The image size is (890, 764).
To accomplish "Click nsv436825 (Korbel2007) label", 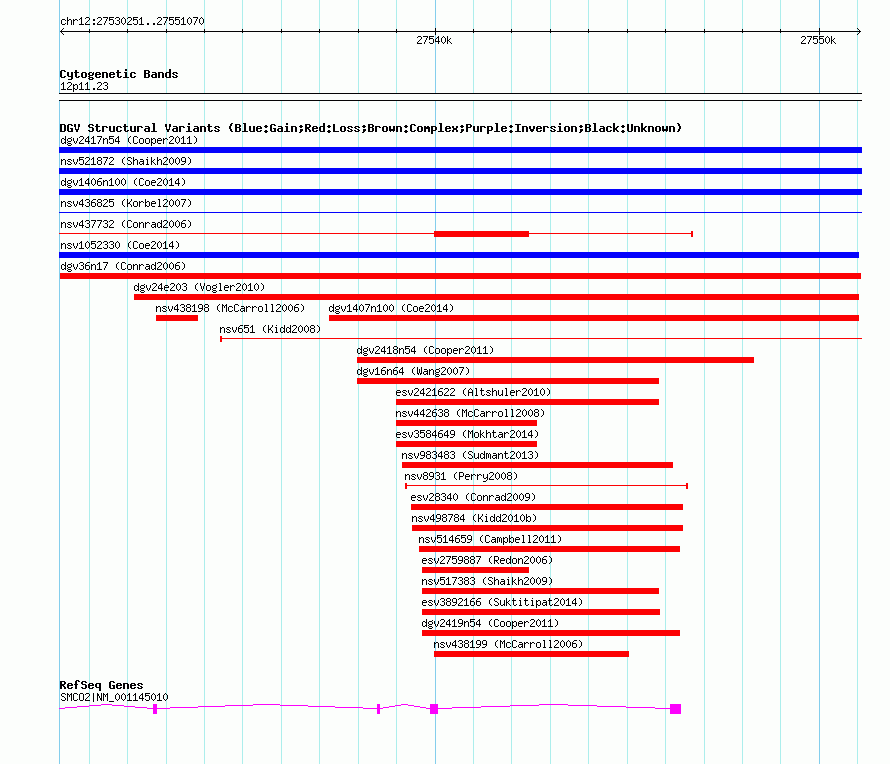I will point(126,203).
